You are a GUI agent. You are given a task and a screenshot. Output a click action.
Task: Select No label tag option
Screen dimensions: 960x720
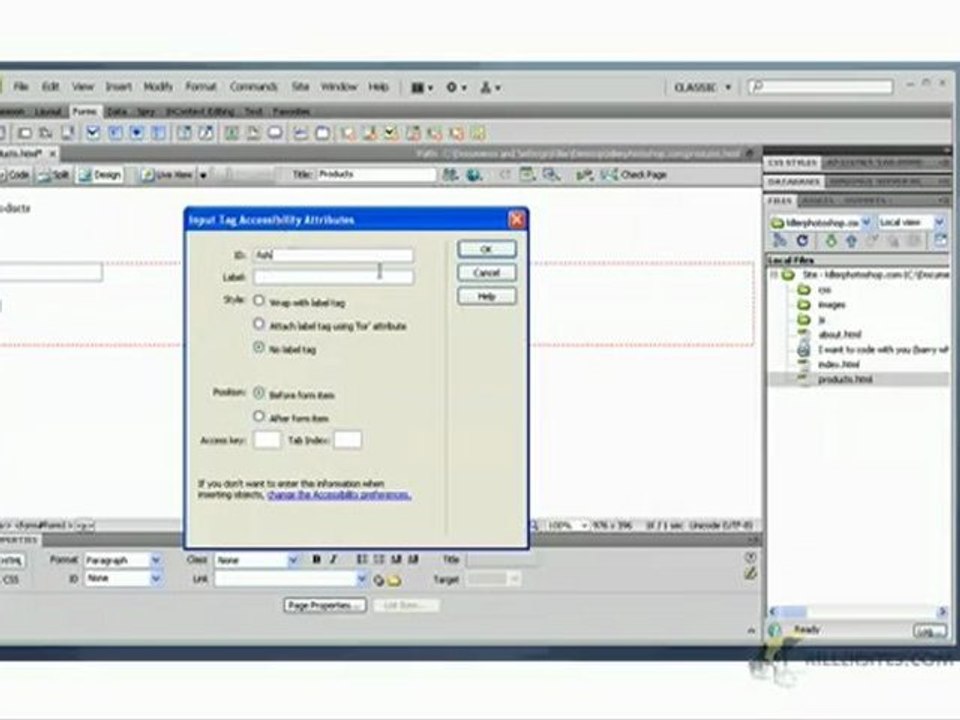tap(259, 347)
